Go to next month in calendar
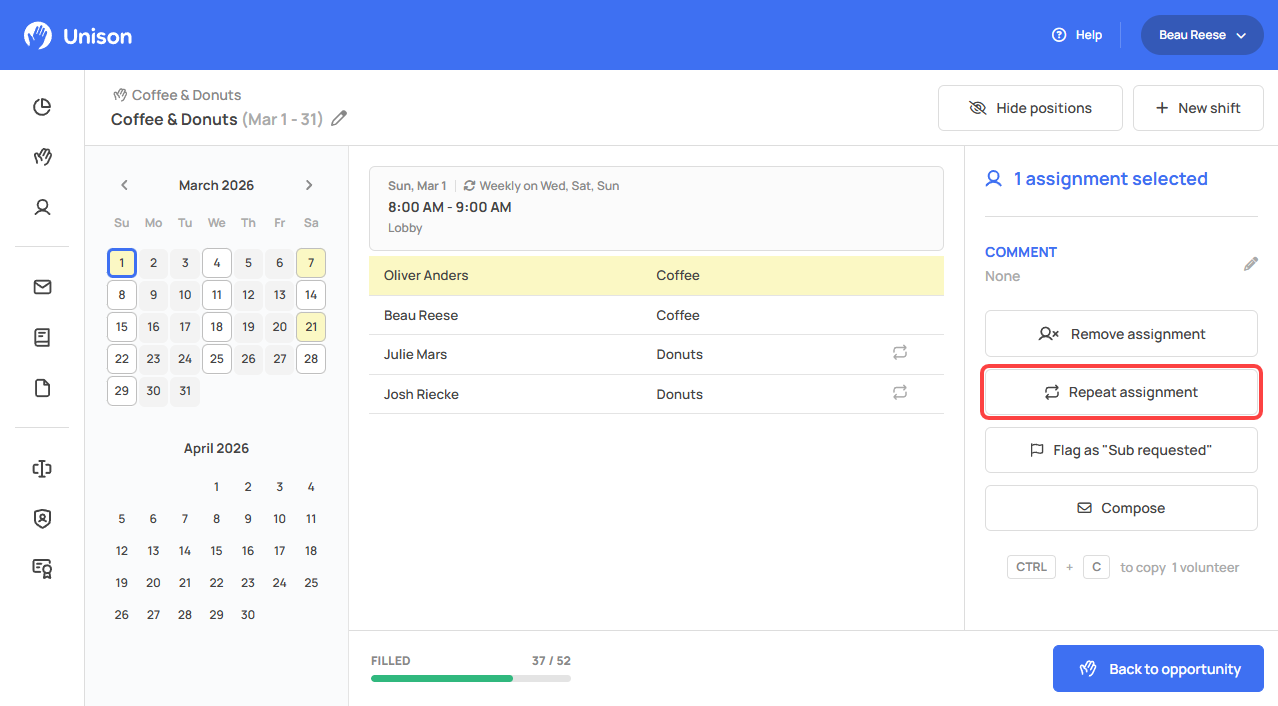This screenshot has height=706, width=1278. [x=309, y=185]
